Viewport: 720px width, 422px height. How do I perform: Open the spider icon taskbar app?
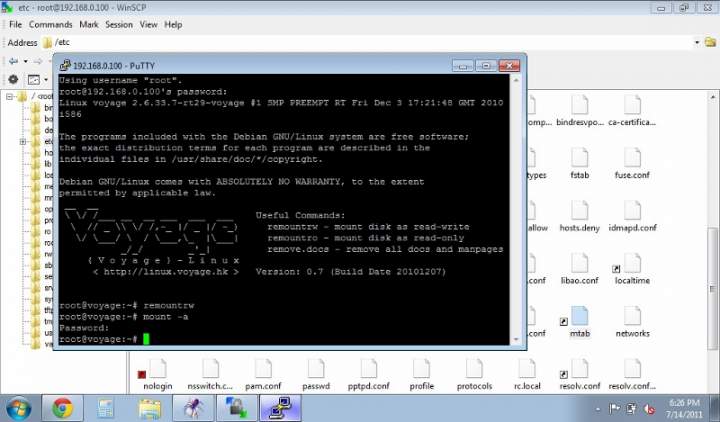pos(193,408)
